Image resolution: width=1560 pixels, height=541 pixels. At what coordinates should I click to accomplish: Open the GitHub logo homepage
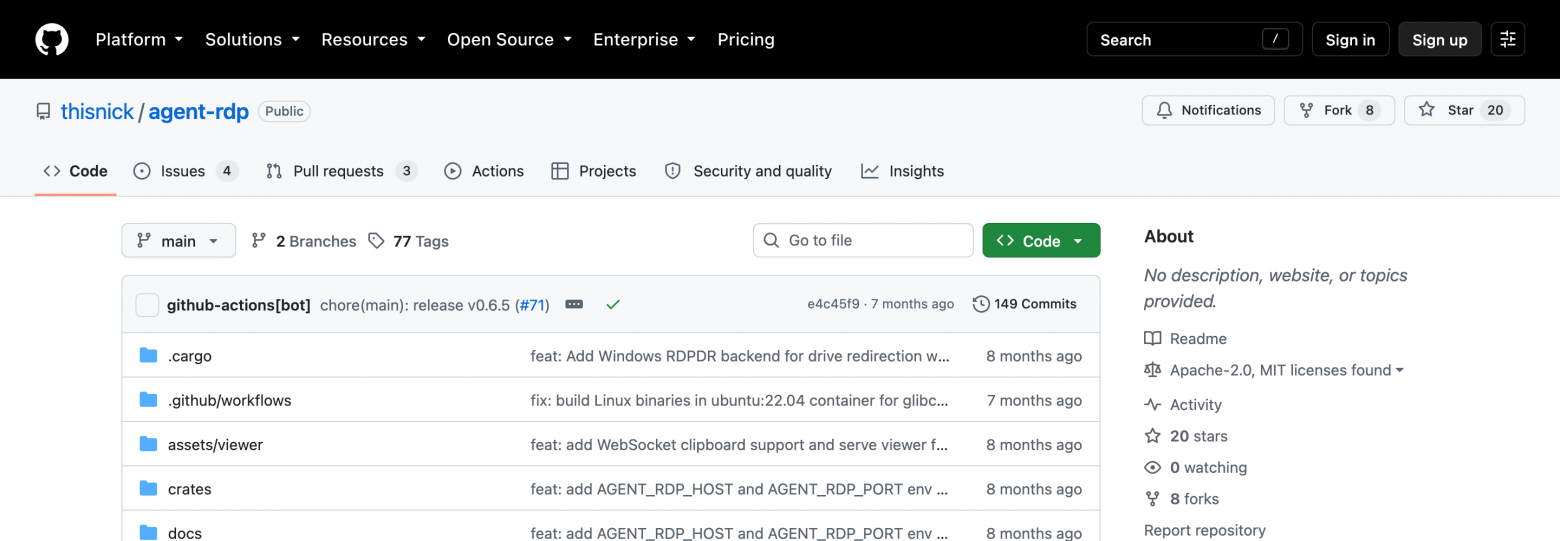pyautogui.click(x=52, y=40)
